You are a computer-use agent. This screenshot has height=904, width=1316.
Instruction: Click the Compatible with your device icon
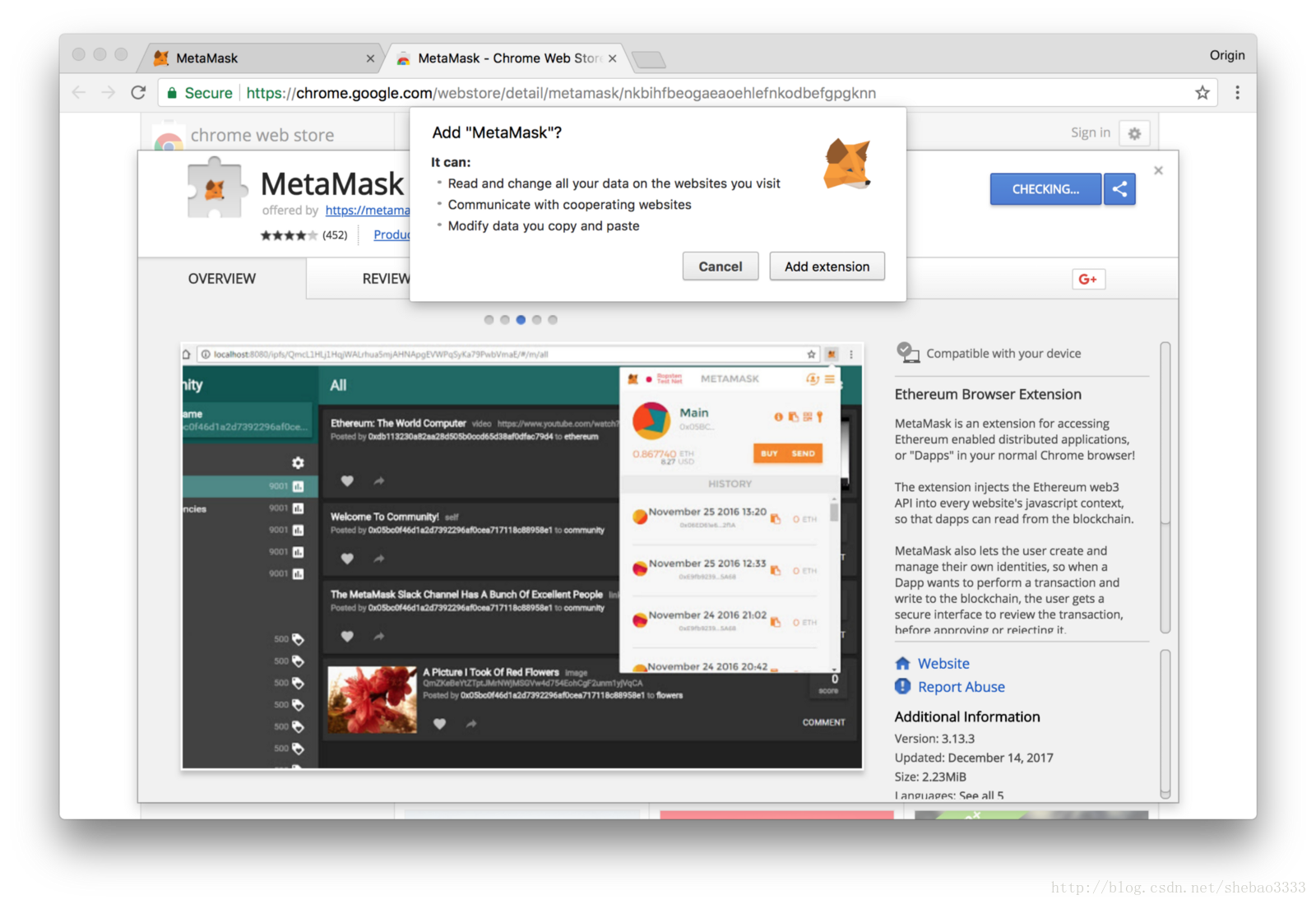tap(908, 353)
